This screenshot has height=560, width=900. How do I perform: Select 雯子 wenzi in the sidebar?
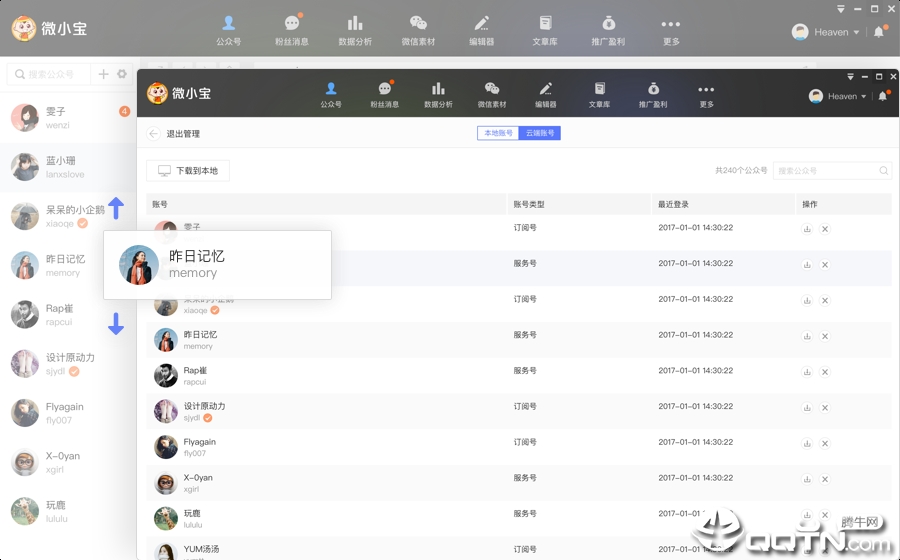point(68,118)
